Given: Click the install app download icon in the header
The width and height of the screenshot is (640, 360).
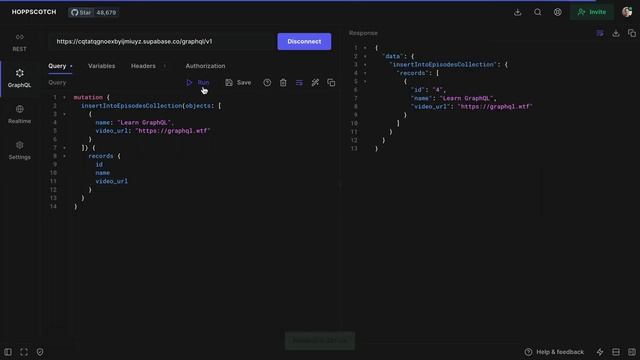Looking at the screenshot, I should pyautogui.click(x=518, y=12).
